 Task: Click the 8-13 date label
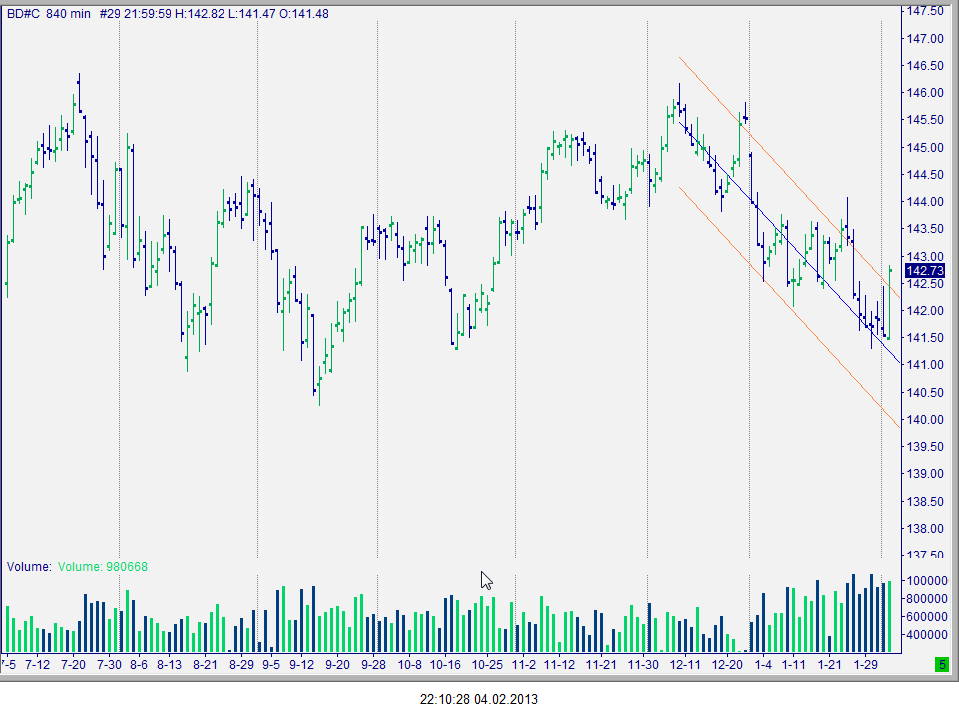(169, 665)
